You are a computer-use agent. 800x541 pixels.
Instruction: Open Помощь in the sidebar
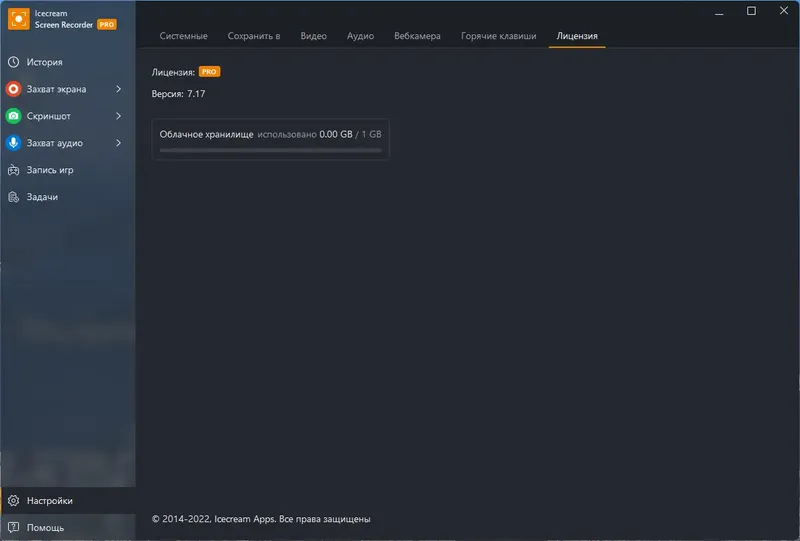point(68,527)
